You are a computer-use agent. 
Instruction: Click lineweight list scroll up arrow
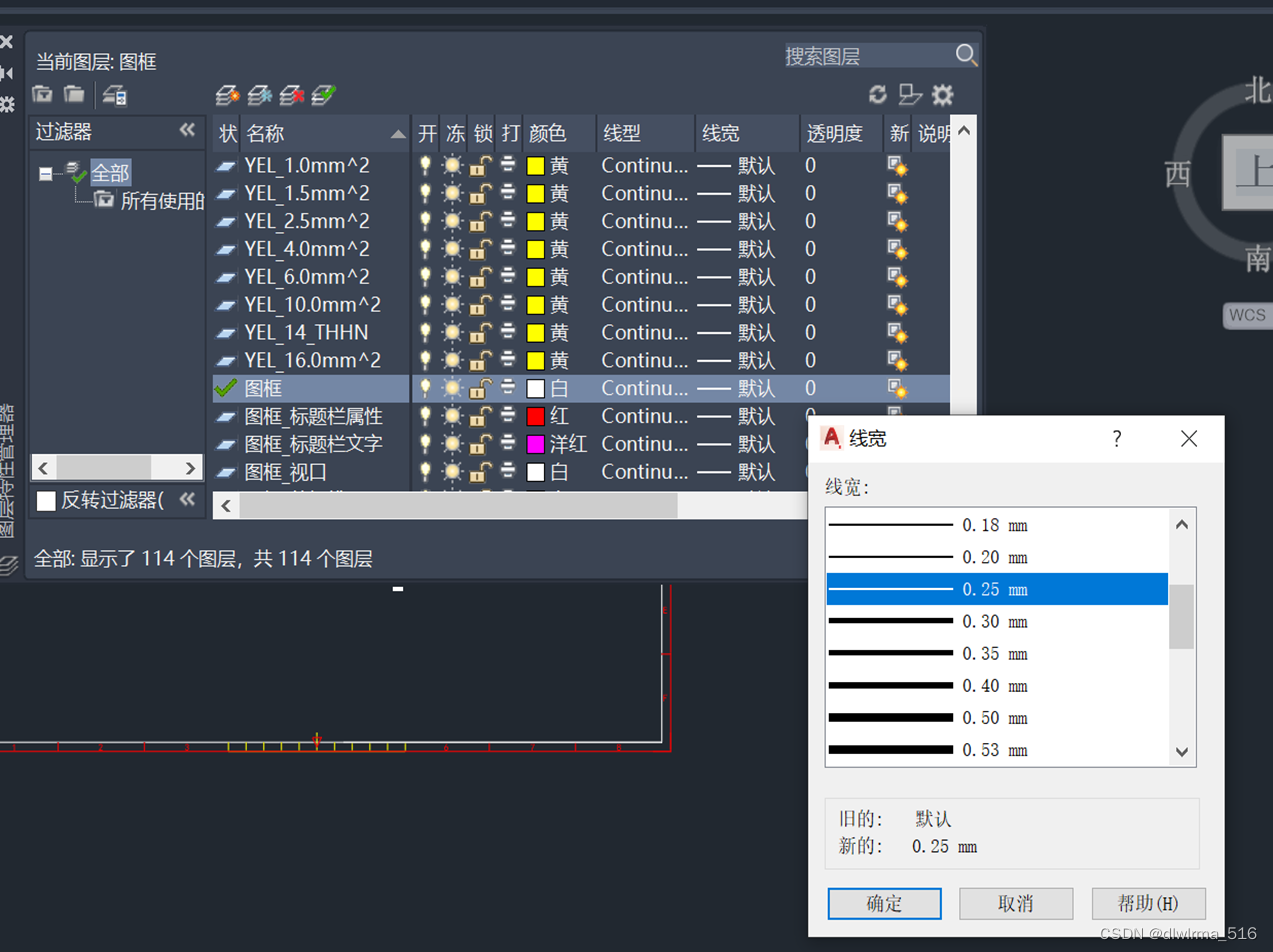click(1181, 523)
